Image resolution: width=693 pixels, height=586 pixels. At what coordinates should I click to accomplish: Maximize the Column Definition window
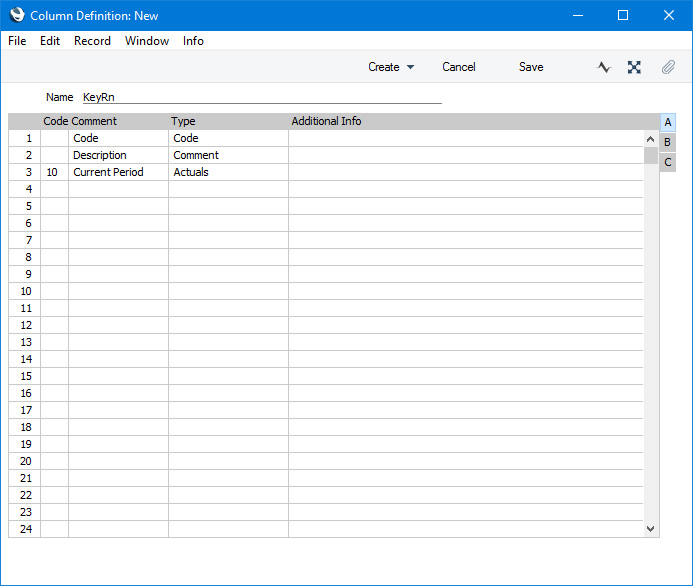tap(623, 15)
